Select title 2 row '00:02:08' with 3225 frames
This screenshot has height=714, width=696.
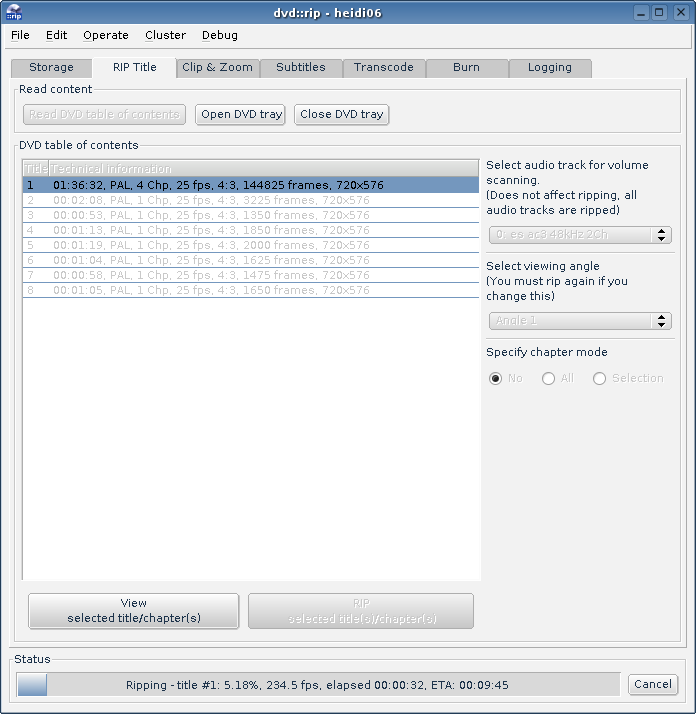251,200
